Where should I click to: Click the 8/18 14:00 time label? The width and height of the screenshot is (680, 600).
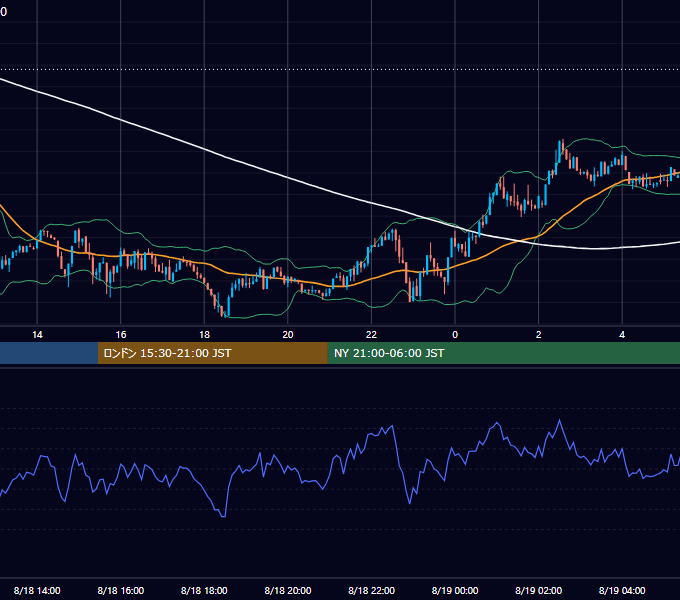point(37,590)
